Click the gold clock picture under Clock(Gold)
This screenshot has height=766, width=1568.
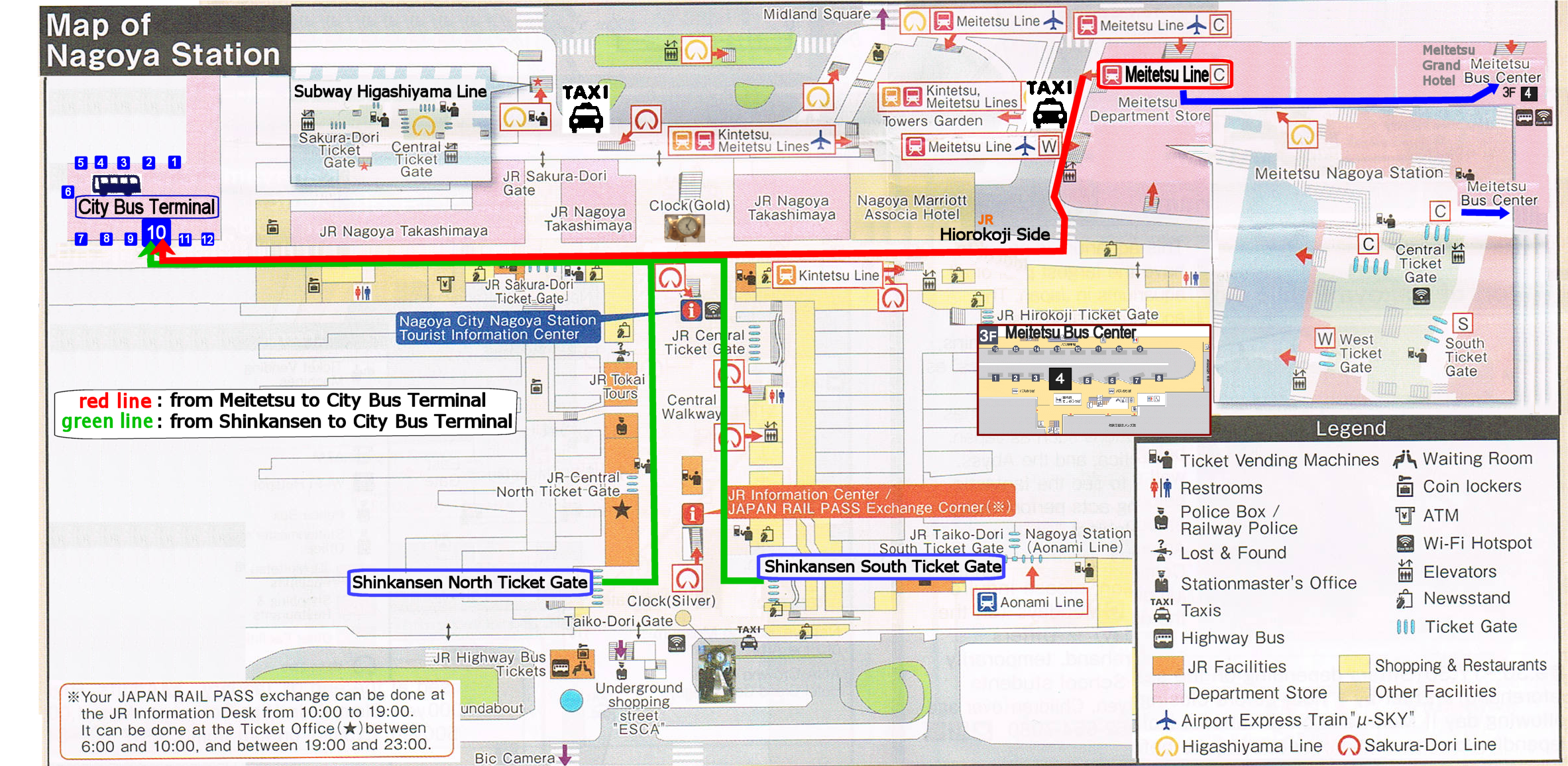685,228
